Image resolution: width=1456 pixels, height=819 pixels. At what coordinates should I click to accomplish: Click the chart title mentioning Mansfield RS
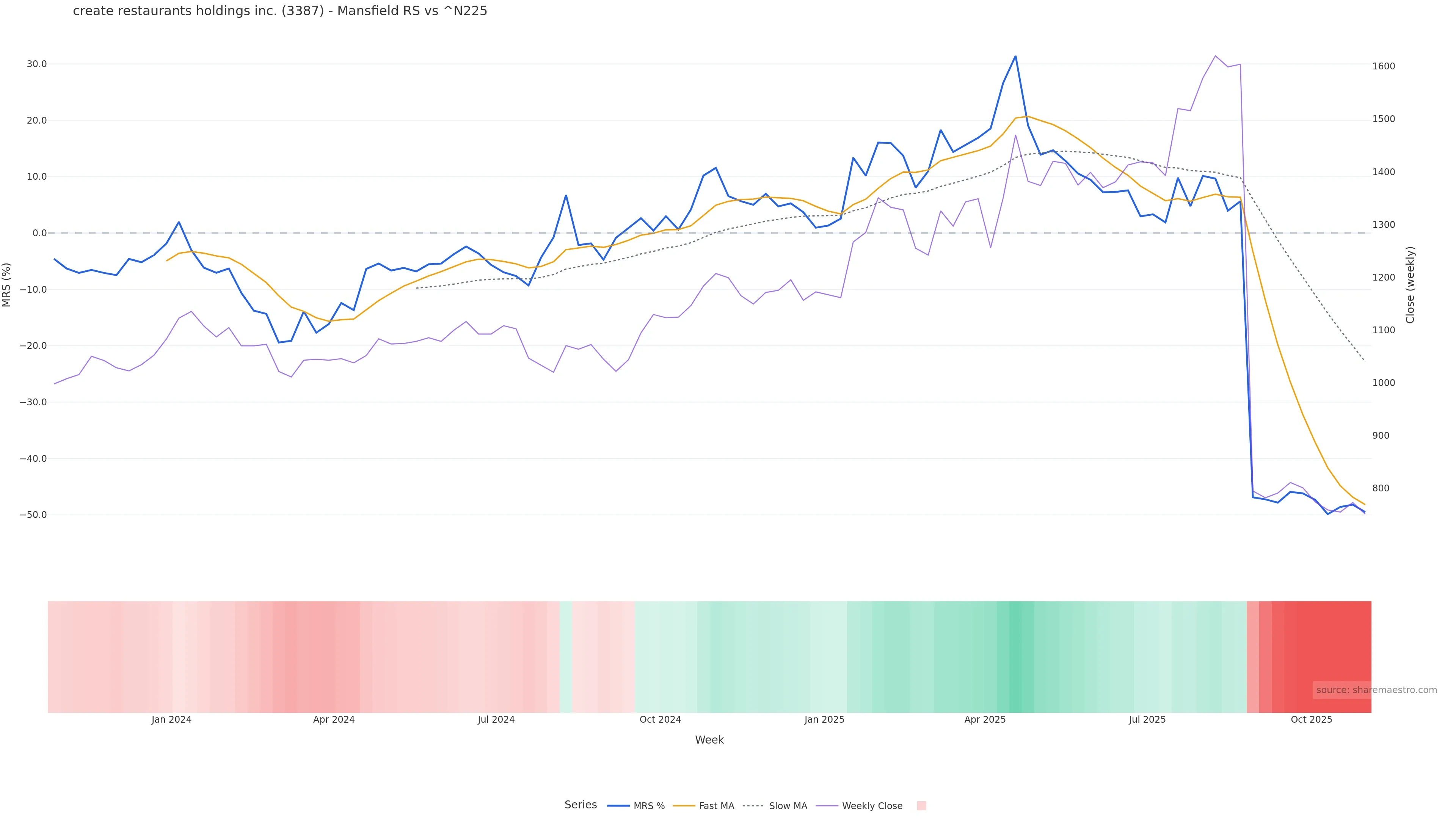pos(280,11)
